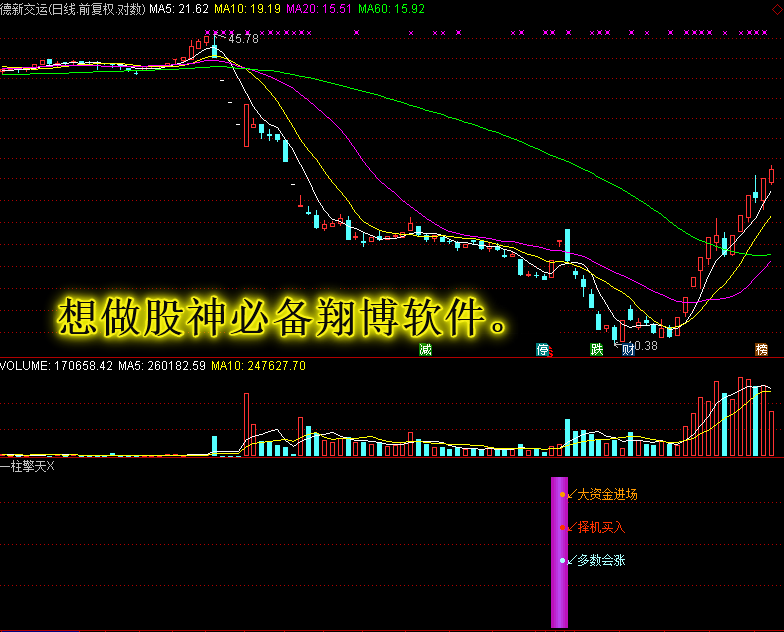Screen dimensions: 784x632
Task: Click the MA5: 21.62 label
Action: (179, 9)
